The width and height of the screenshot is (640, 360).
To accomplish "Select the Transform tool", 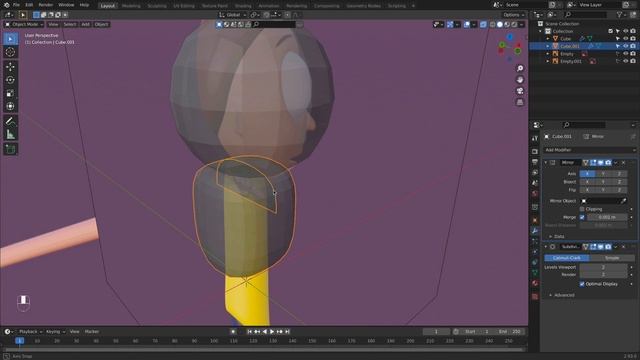I will pyautogui.click(x=11, y=107).
